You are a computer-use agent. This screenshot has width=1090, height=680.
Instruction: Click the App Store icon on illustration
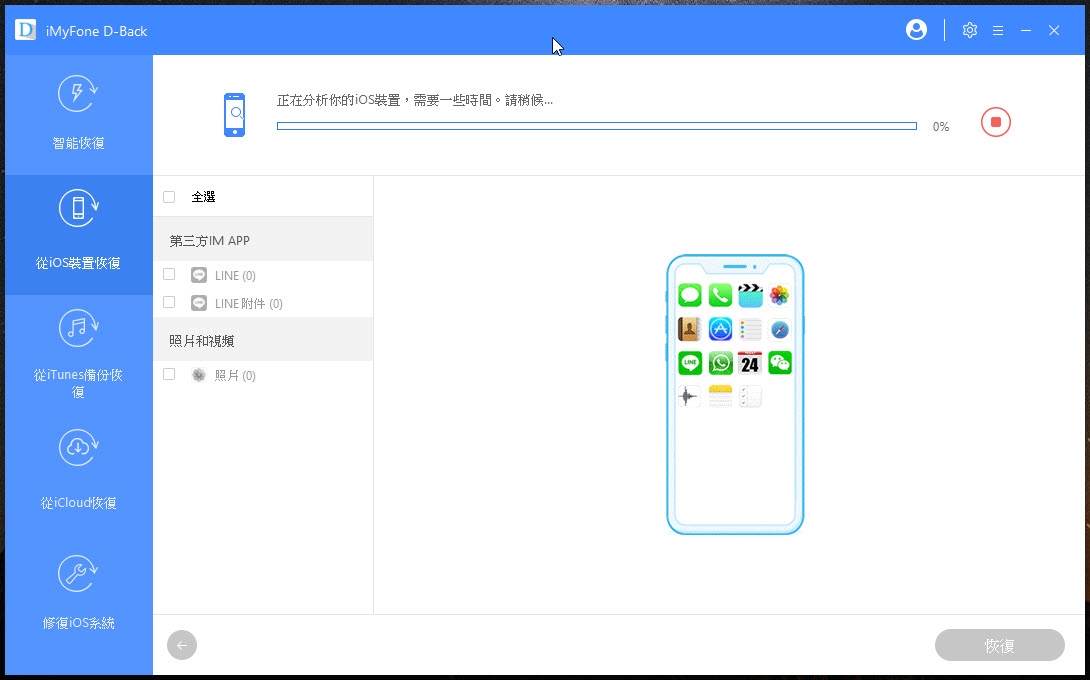point(720,329)
